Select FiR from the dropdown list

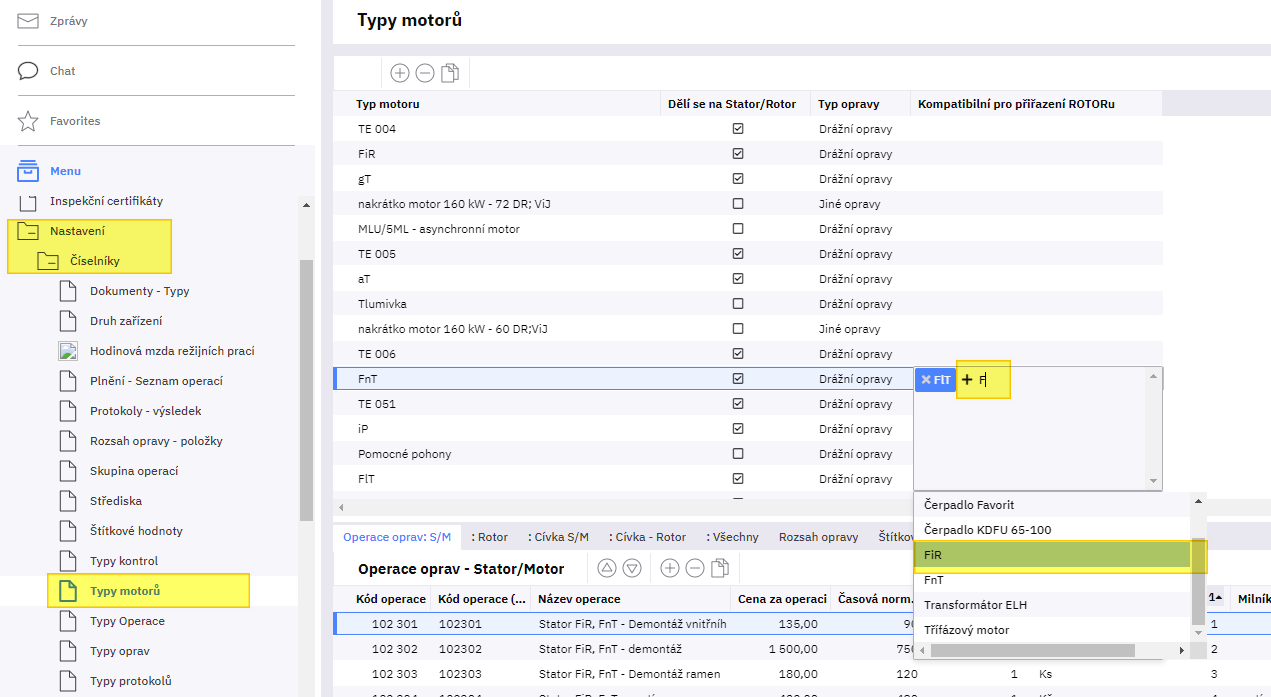click(x=1052, y=555)
